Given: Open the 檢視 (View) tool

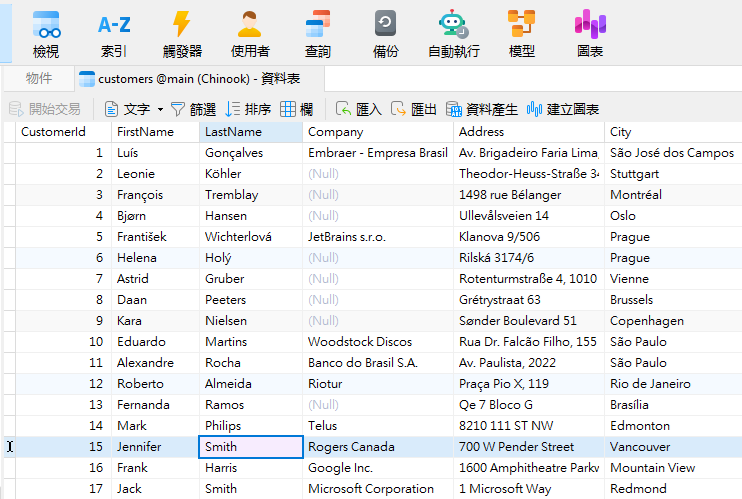Looking at the screenshot, I should [x=46, y=34].
